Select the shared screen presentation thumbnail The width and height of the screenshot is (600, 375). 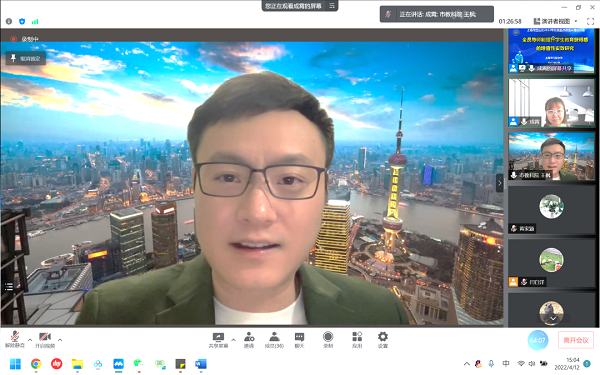(x=551, y=51)
